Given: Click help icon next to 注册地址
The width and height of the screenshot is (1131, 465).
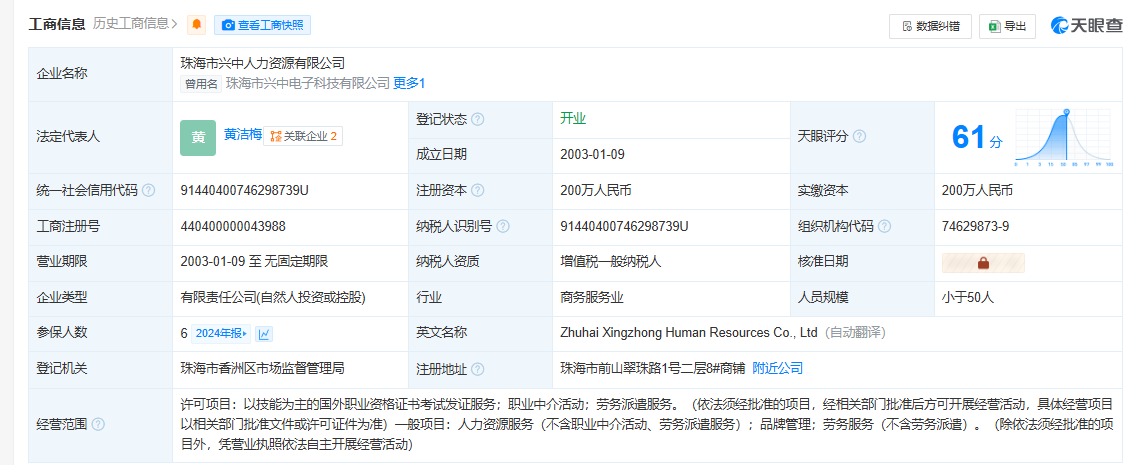Looking at the screenshot, I should coord(478,369).
